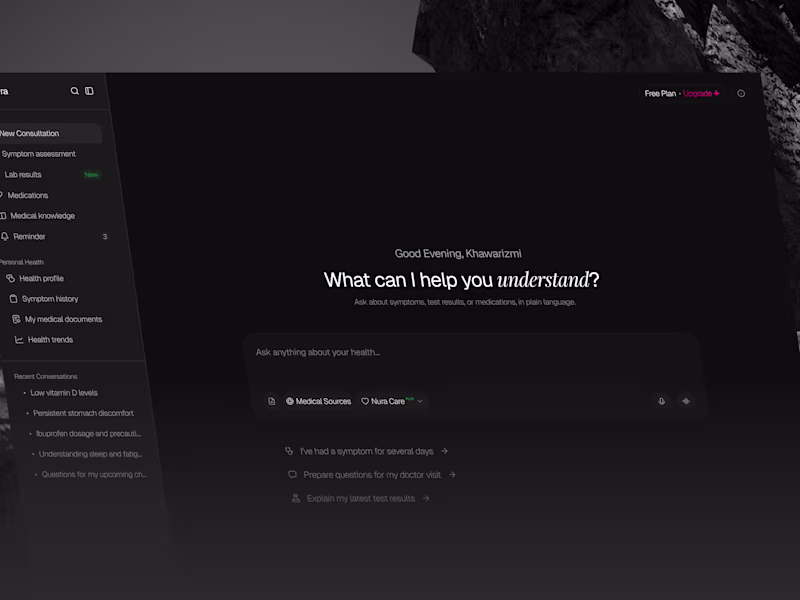Click the pink Upgrade link
800x600 pixels.
(701, 93)
